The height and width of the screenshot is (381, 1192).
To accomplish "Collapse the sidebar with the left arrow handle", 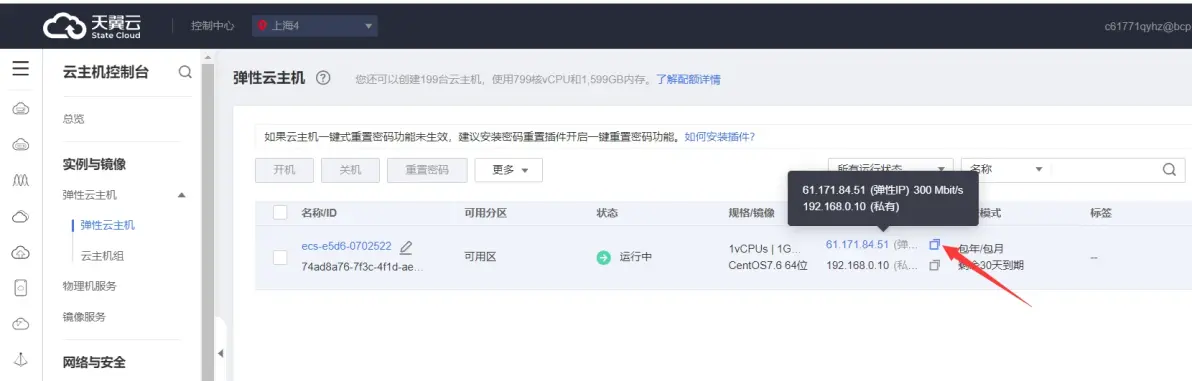I will point(220,353).
